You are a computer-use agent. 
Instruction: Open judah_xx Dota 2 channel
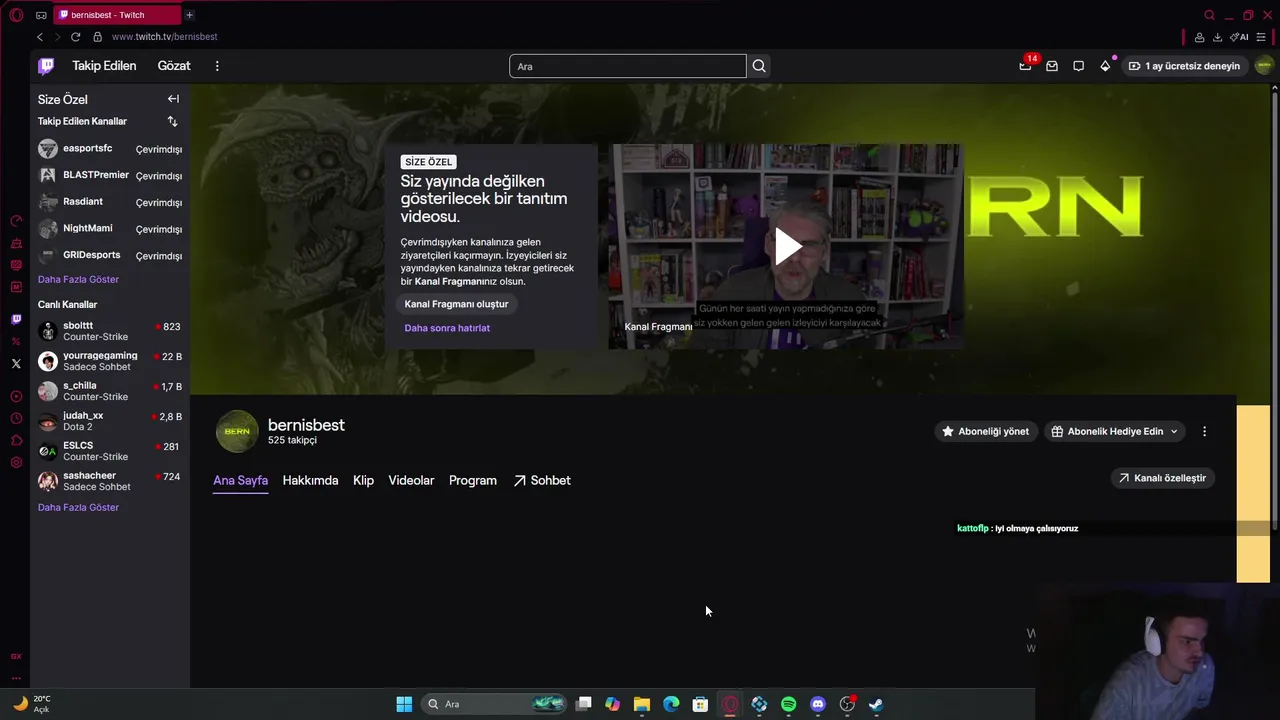point(110,421)
